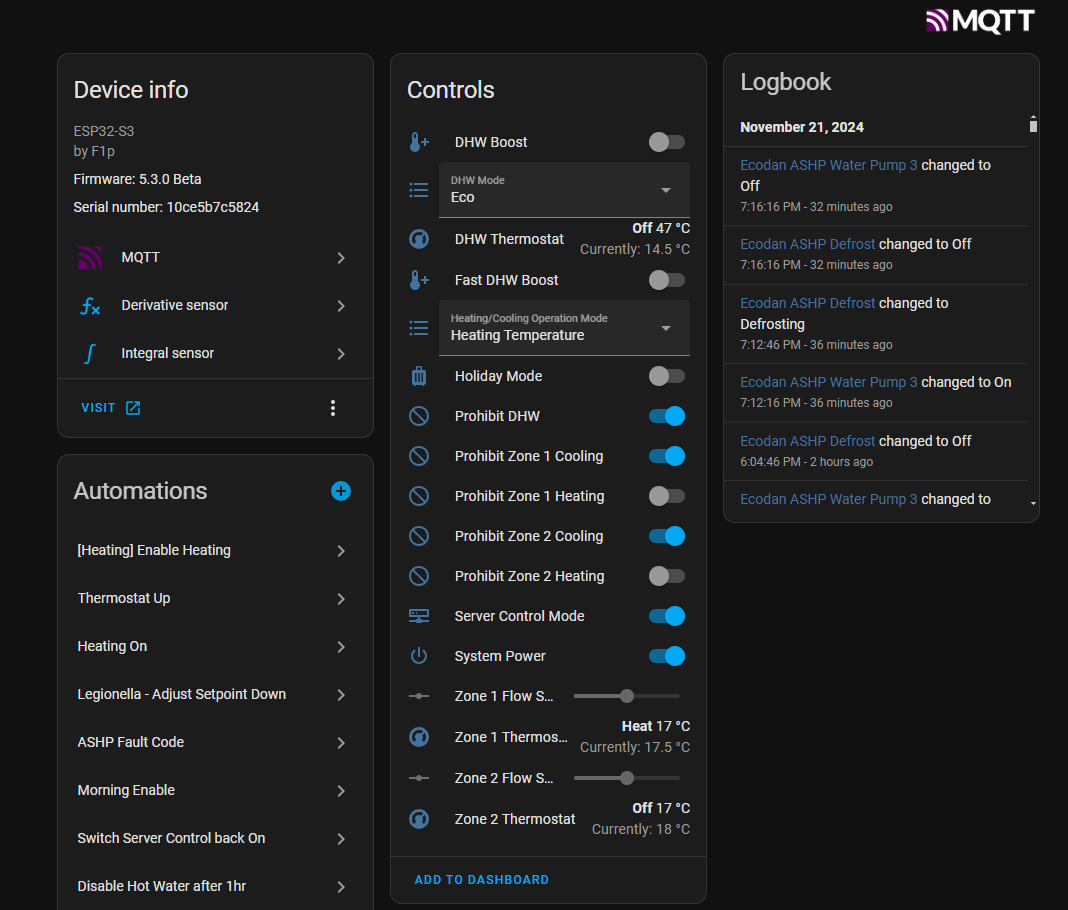1068x910 pixels.
Task: Click the VISIT device link
Action: click(110, 408)
